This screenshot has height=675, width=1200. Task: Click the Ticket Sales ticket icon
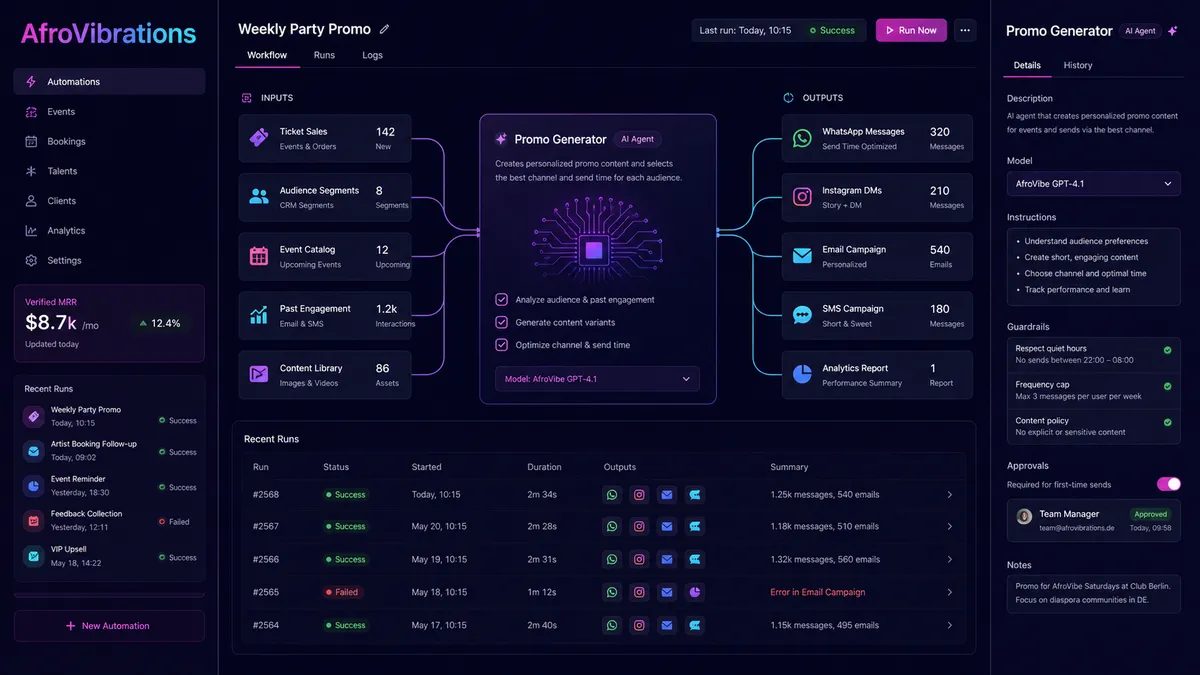coord(259,138)
